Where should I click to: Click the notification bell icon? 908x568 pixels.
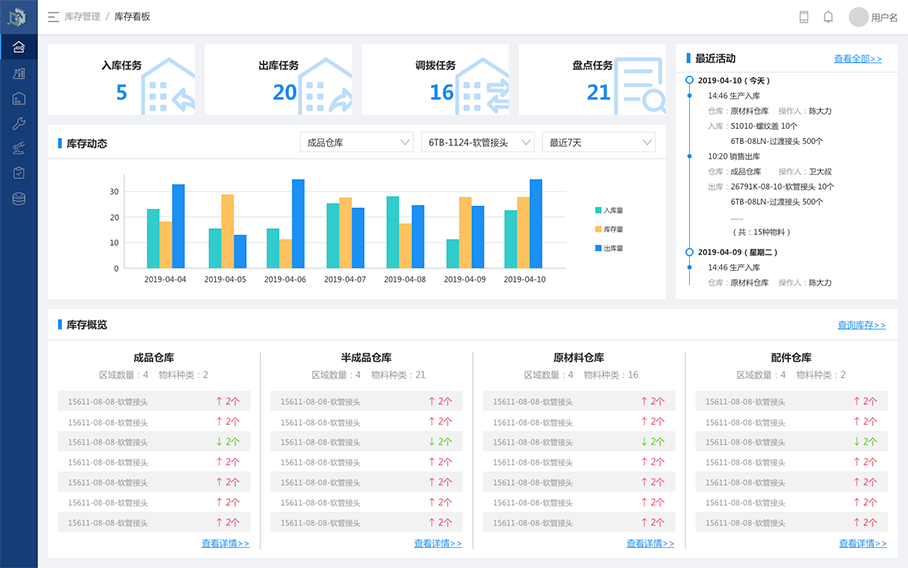pyautogui.click(x=828, y=17)
